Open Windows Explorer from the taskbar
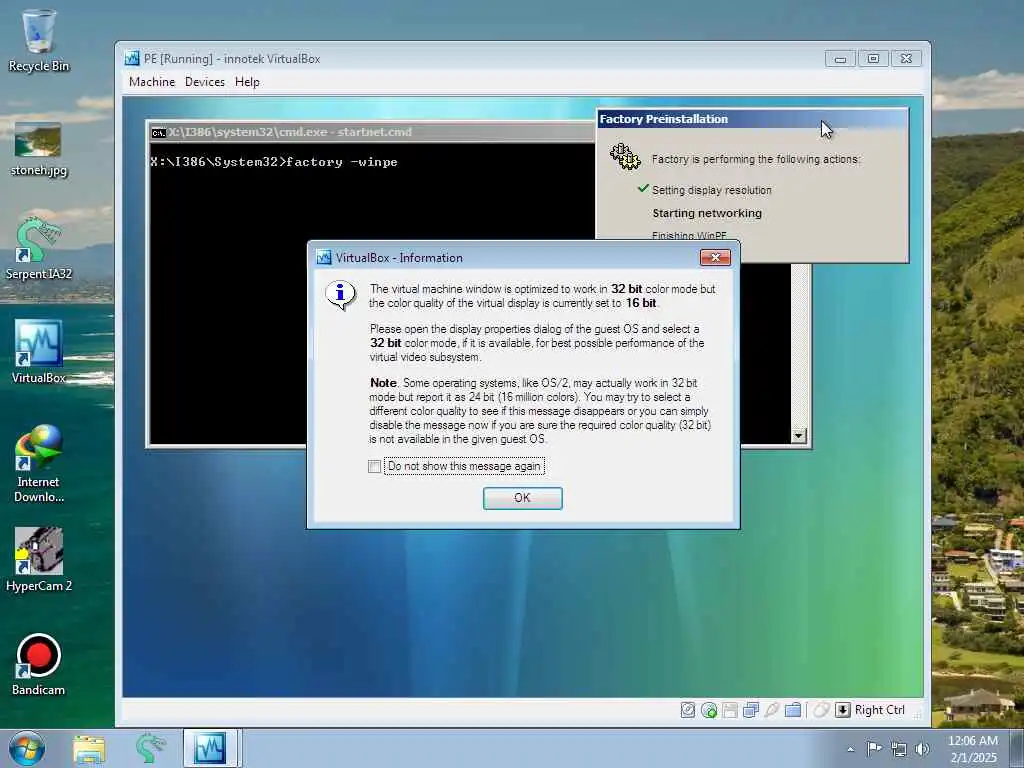Screen dimensions: 1024x768 [x=89, y=748]
